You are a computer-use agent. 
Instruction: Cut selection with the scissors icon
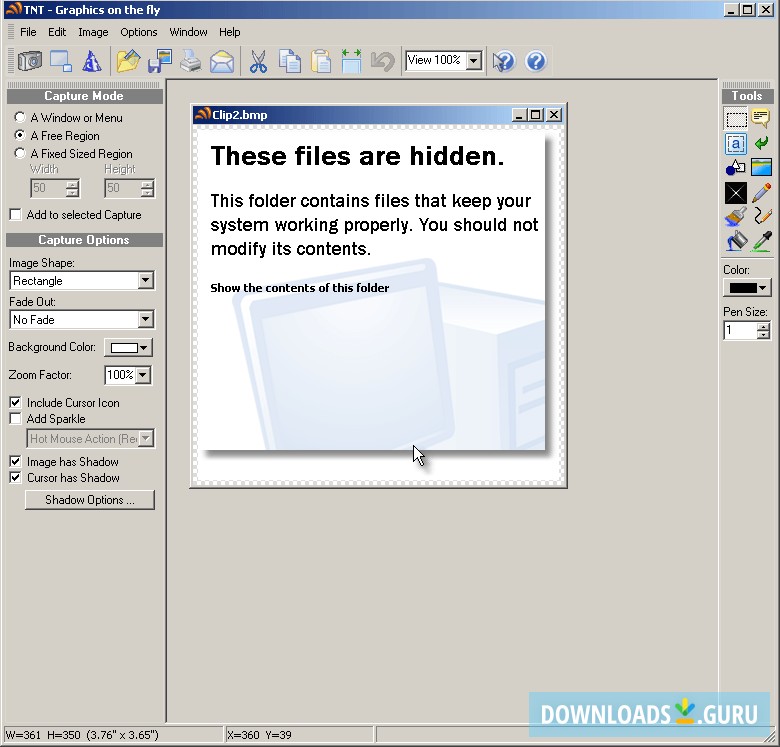pos(258,62)
